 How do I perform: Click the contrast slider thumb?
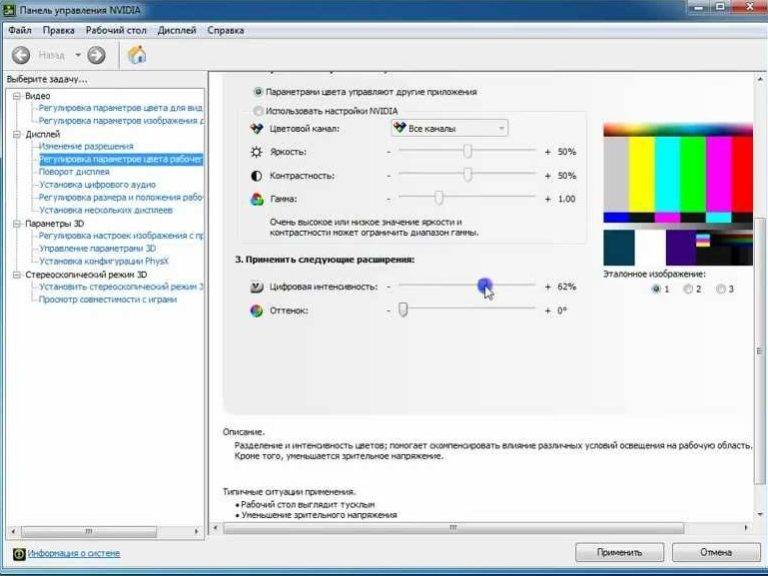(x=468, y=175)
